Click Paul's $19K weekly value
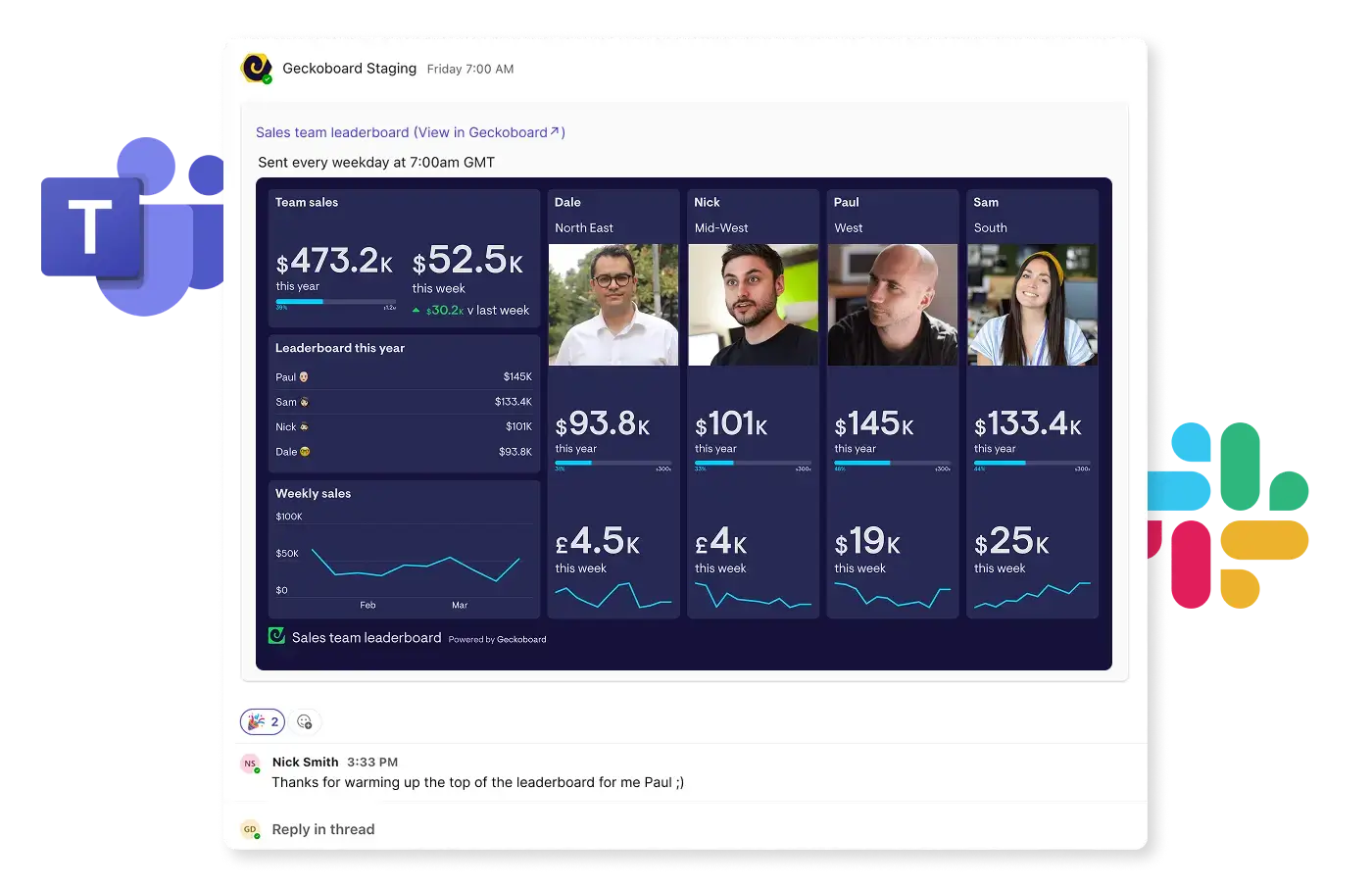Viewport: 1372px width, 888px height. tap(867, 541)
